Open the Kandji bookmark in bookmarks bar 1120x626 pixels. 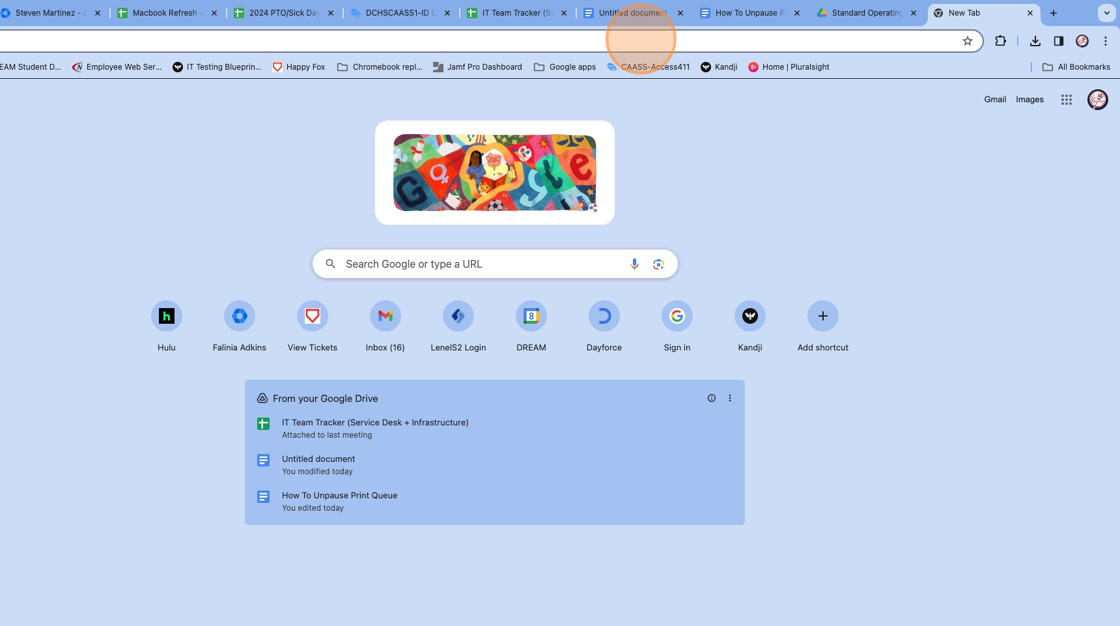[719, 66]
